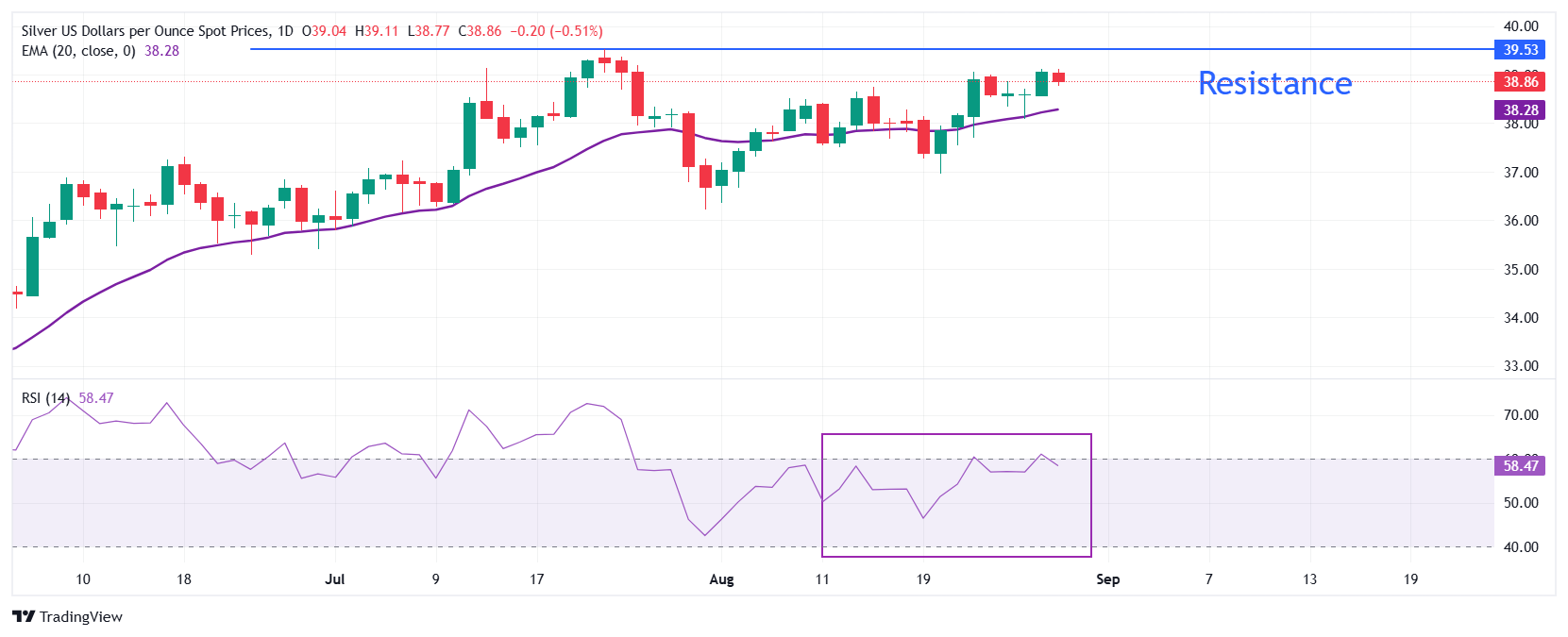The image size is (1568, 637).
Task: Select the purple 38.28 EMA axis tag
Action: [x=1520, y=110]
